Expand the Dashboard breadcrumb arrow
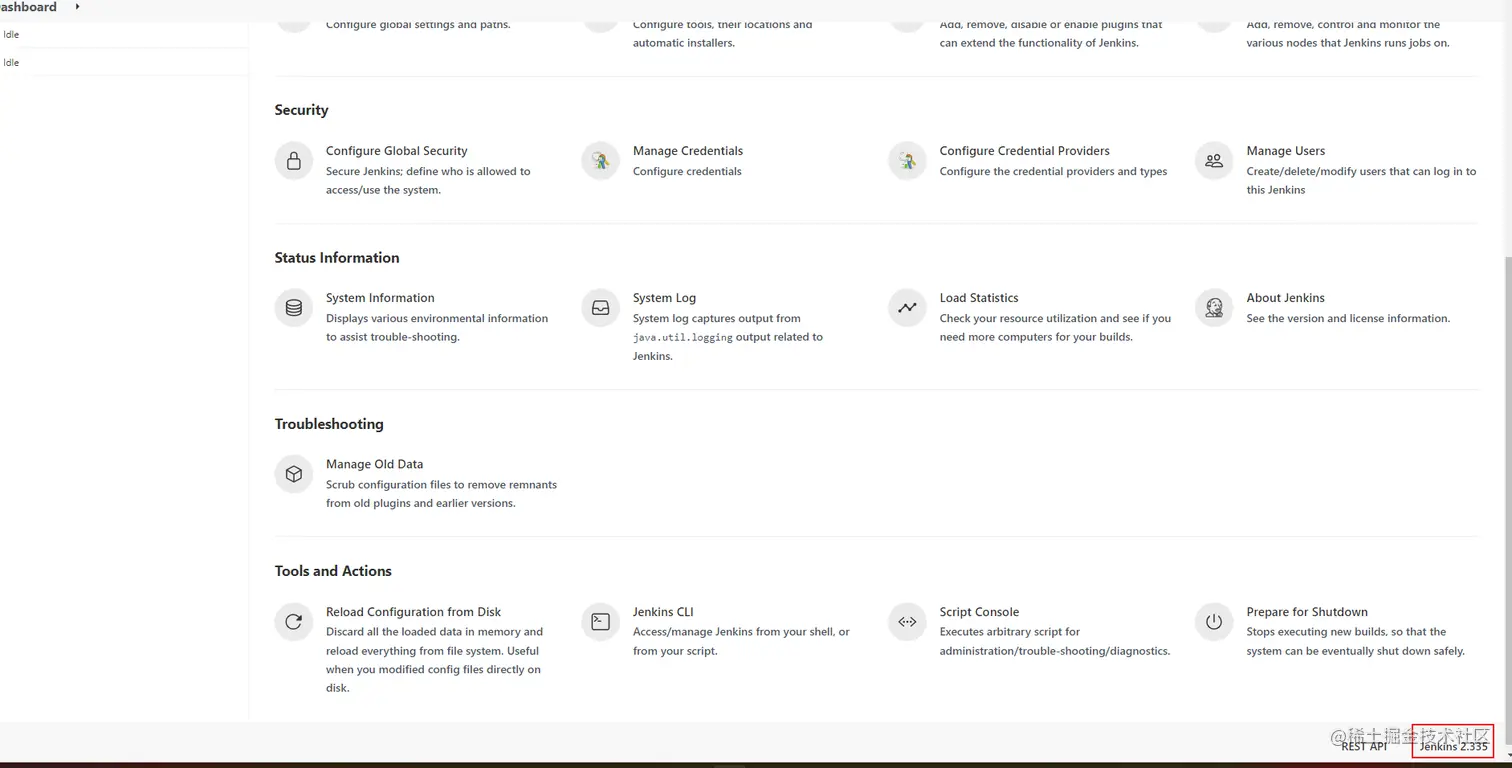1512x768 pixels. (x=77, y=7)
